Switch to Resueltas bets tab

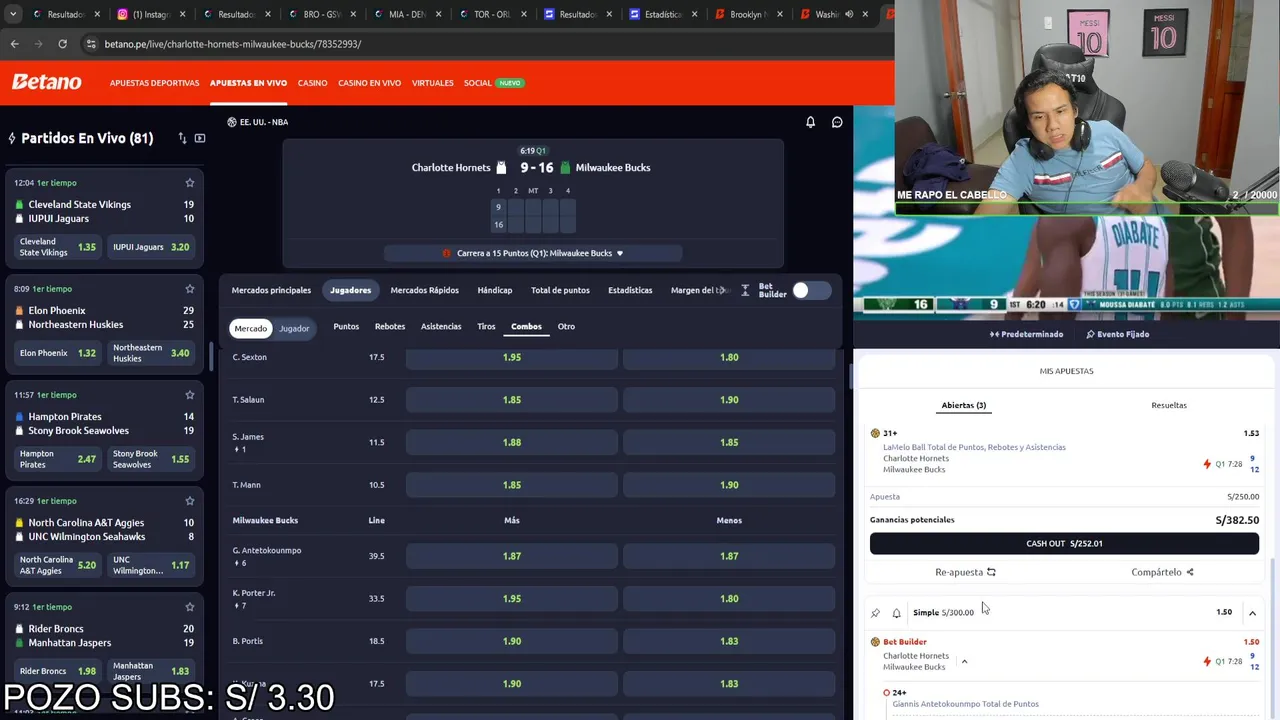click(1169, 405)
